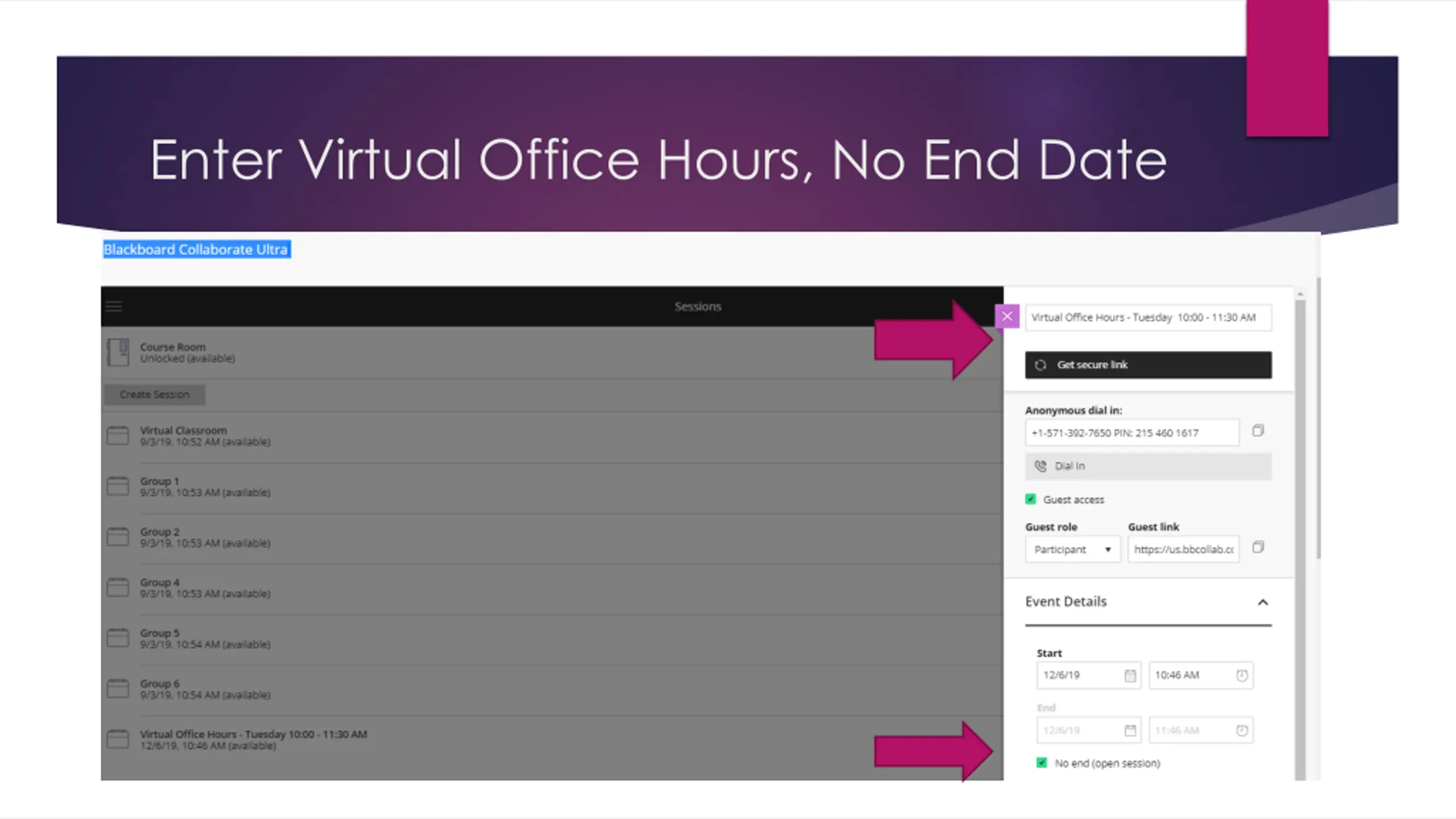Click the Dial In button
This screenshot has height=819, width=1456.
click(x=1148, y=466)
